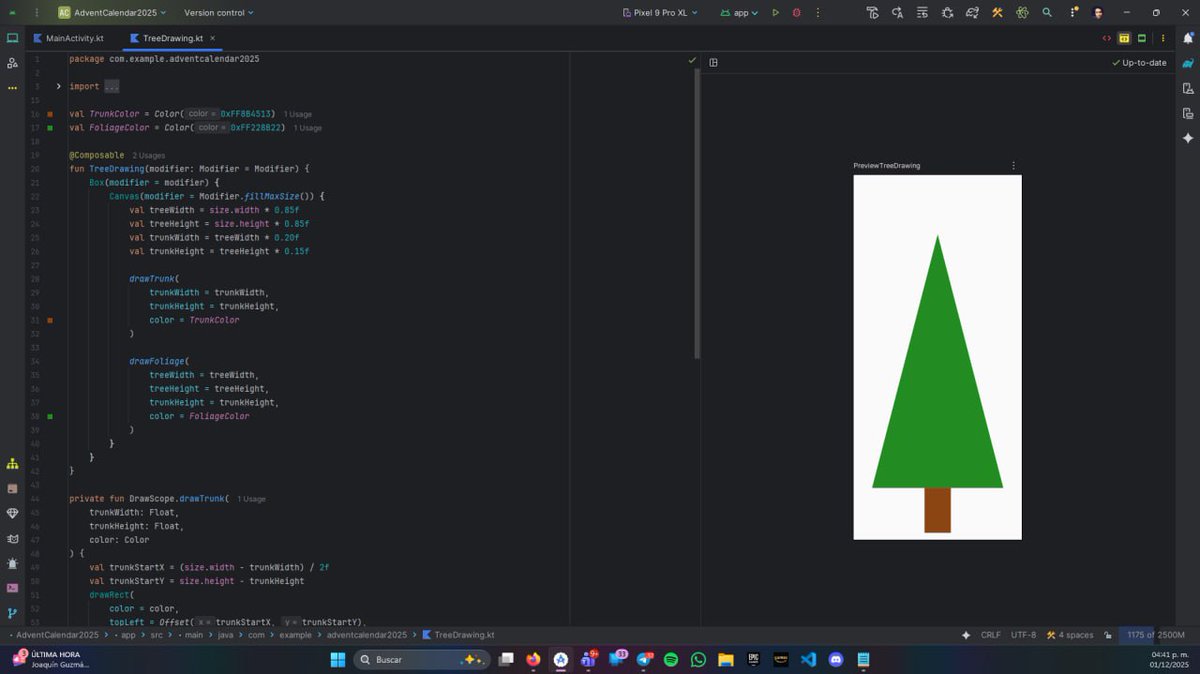1200x674 pixels.
Task: Click the atom-shaped toolbar icon
Action: [x=1022, y=13]
